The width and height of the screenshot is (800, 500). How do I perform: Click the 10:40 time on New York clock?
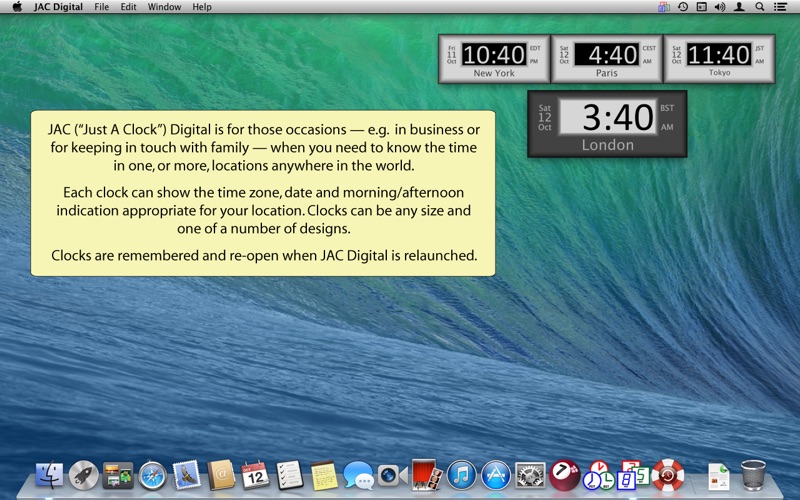point(494,55)
